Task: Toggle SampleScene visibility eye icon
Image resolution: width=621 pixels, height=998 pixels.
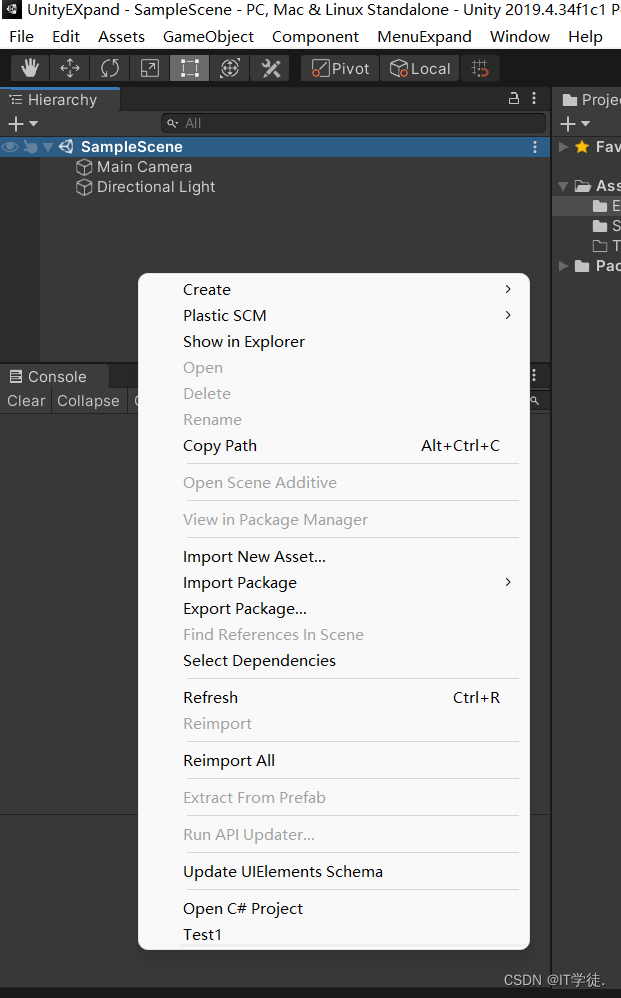Action: [x=10, y=147]
